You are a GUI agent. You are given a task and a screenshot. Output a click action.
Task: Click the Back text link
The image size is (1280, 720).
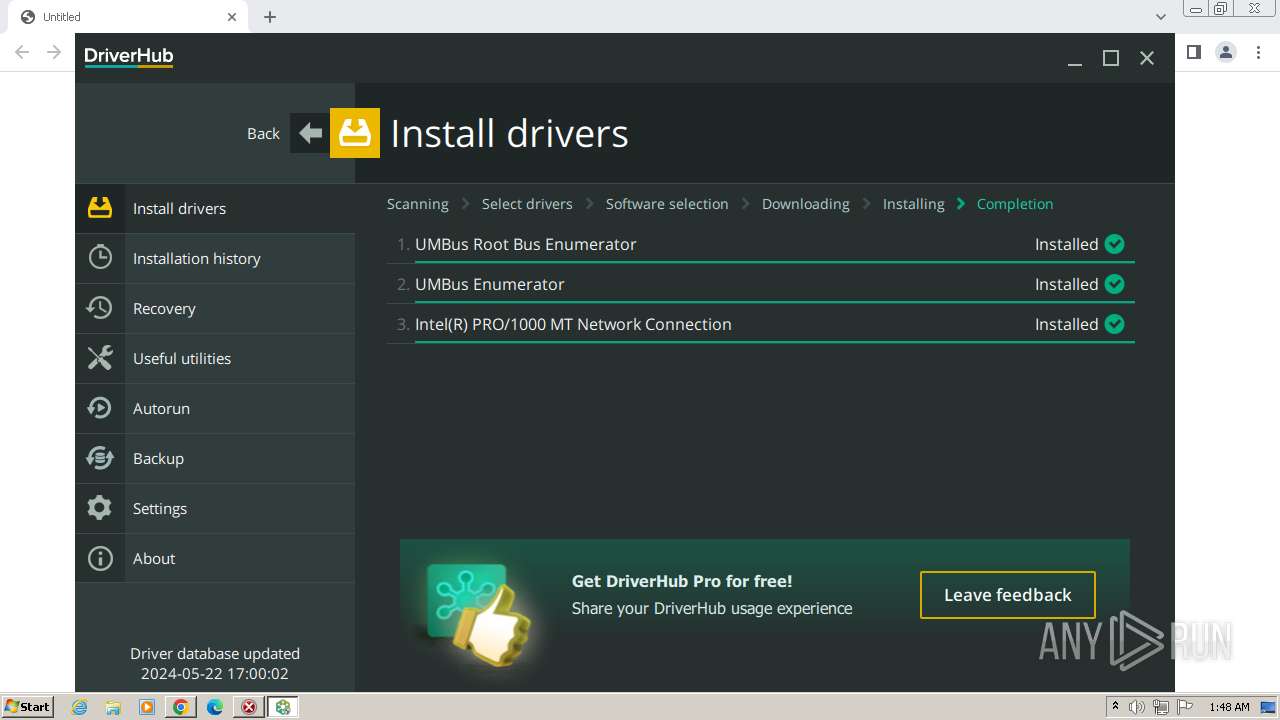coord(263,133)
